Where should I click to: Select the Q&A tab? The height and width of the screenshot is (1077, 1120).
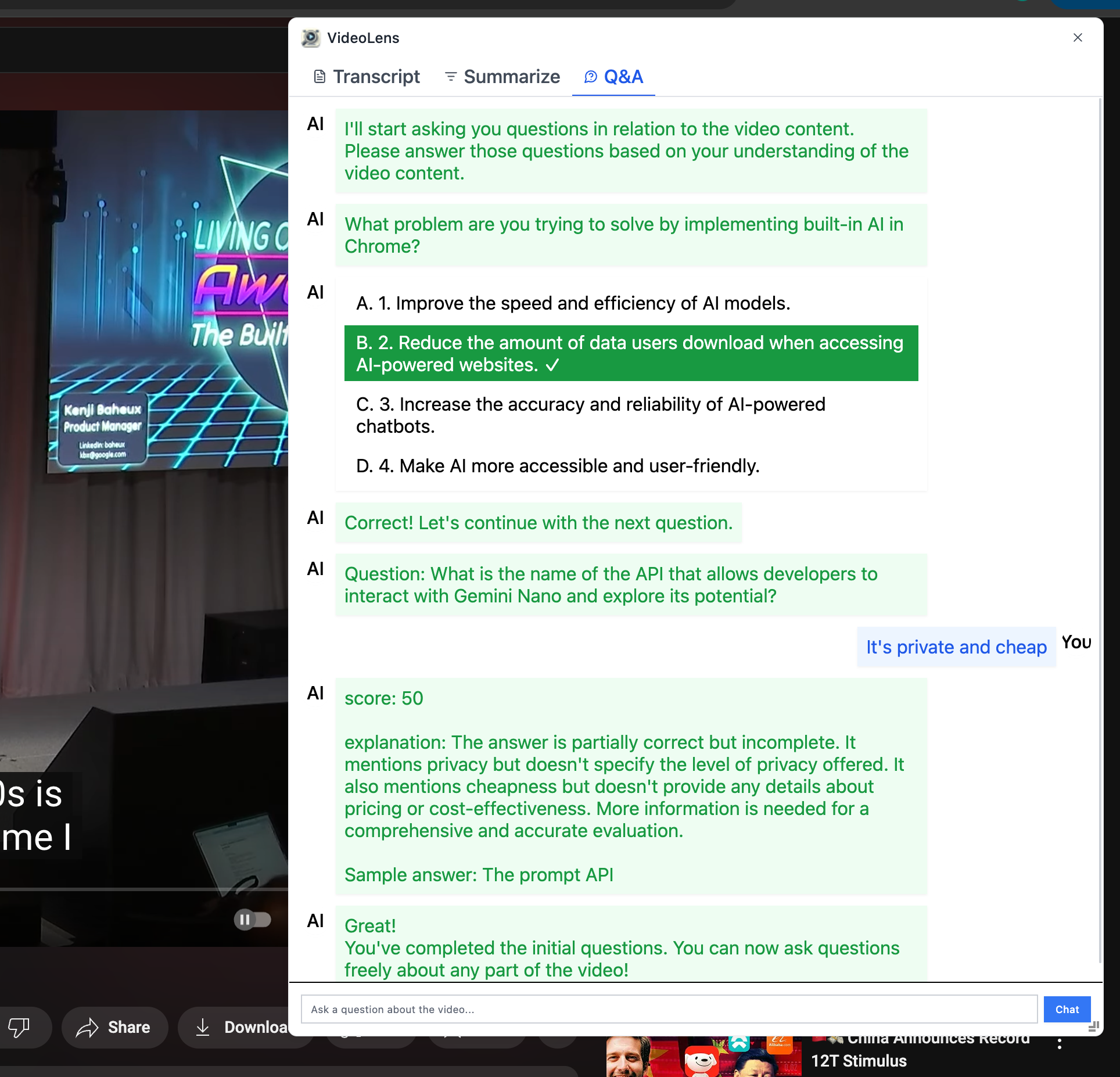pyautogui.click(x=613, y=77)
